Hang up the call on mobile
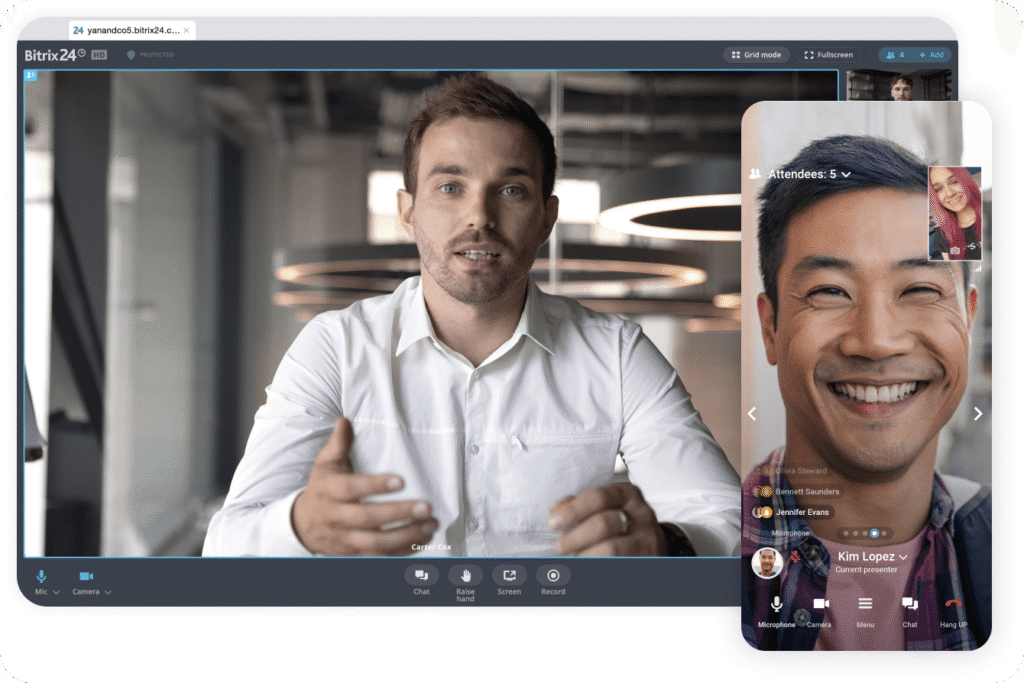1024x683 pixels. [953, 605]
